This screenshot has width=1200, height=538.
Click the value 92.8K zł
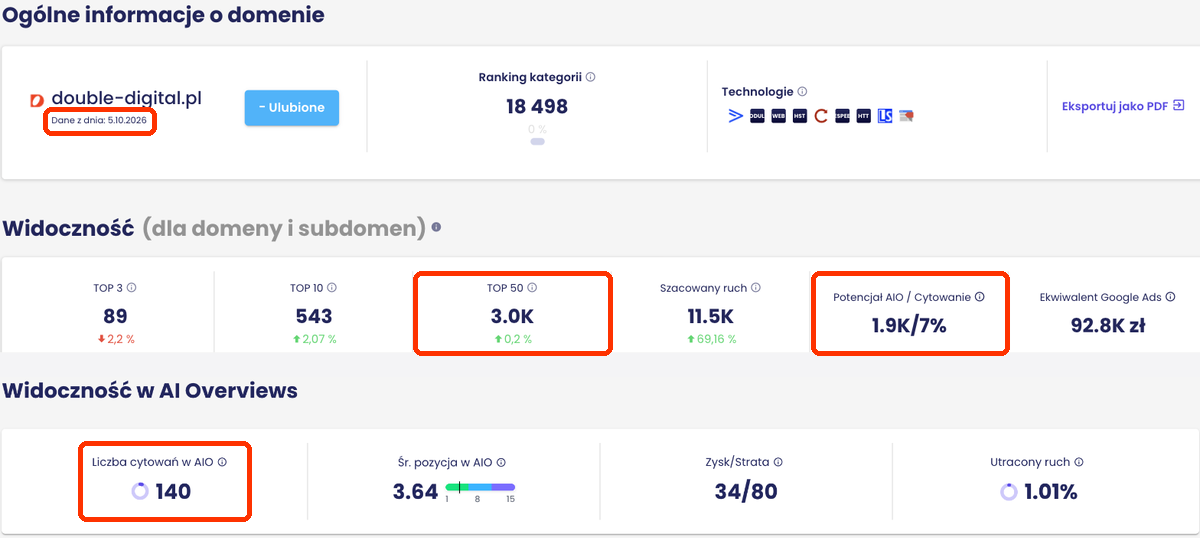1110,325
